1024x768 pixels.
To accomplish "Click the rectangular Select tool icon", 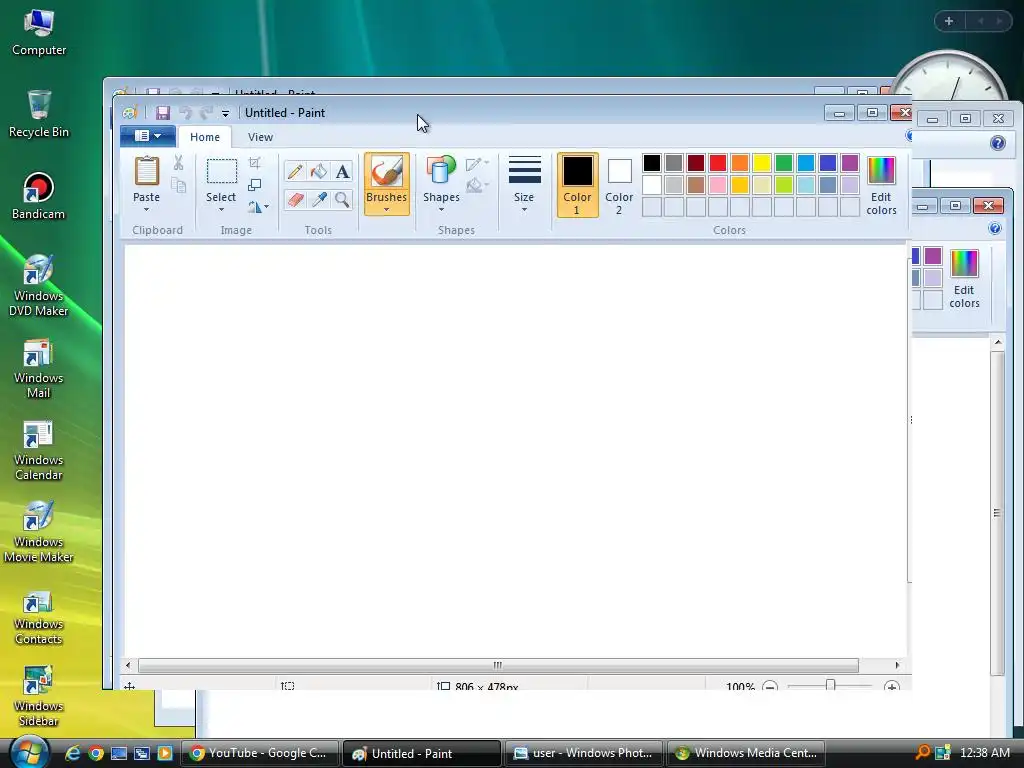I will pyautogui.click(x=221, y=171).
